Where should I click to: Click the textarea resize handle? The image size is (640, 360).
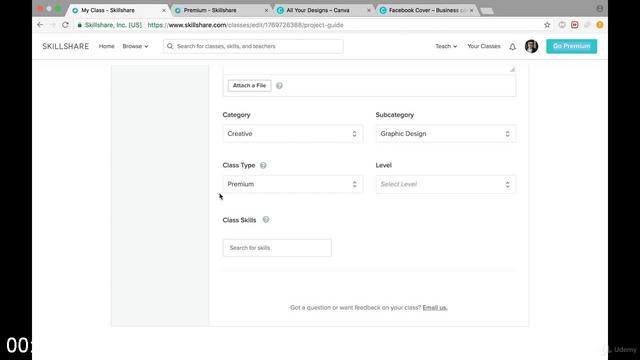pyautogui.click(x=512, y=69)
